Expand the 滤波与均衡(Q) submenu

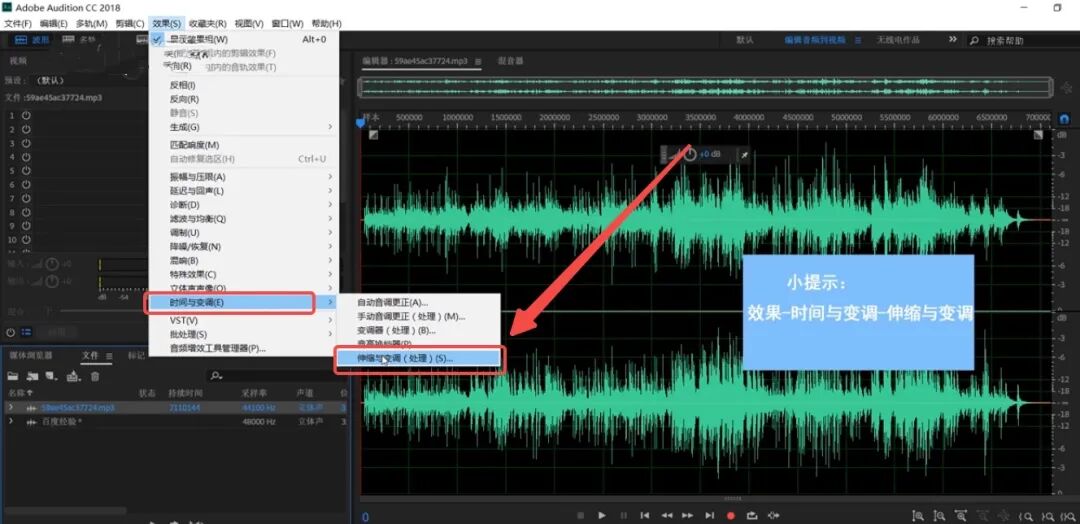coord(245,219)
